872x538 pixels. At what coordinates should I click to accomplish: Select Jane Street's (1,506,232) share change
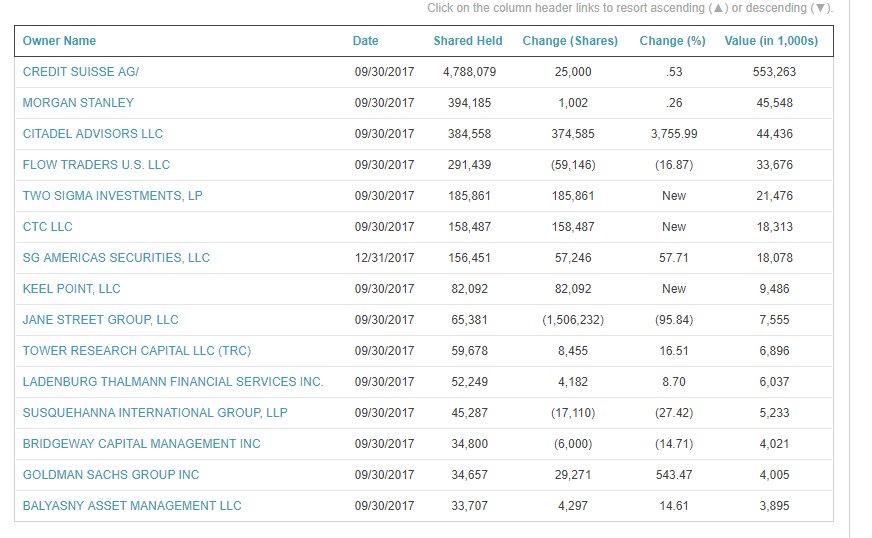pos(573,320)
